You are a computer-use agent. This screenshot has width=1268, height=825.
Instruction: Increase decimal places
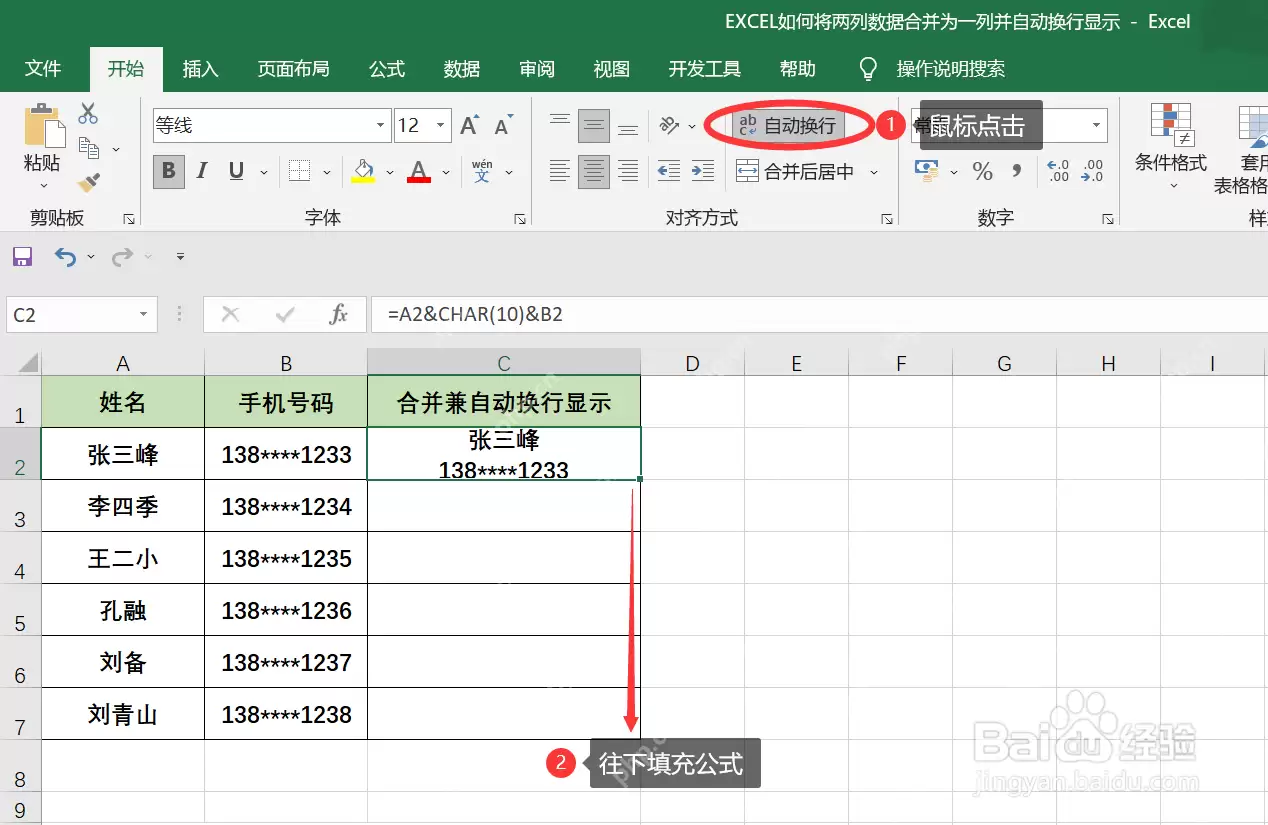pos(1058,171)
